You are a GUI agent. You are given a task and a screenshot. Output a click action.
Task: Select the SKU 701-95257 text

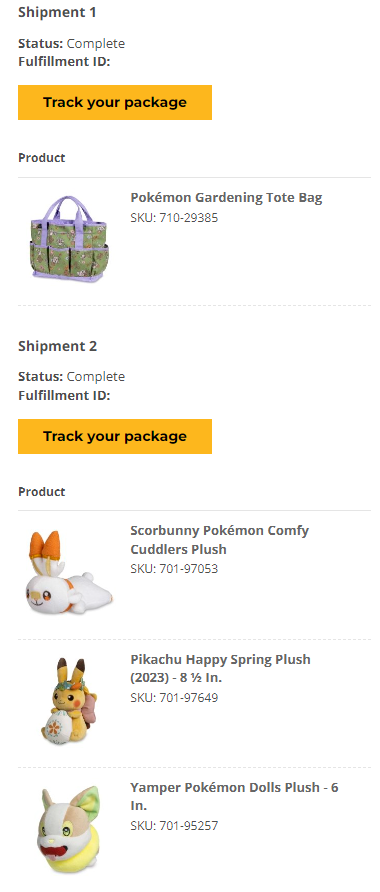click(174, 825)
